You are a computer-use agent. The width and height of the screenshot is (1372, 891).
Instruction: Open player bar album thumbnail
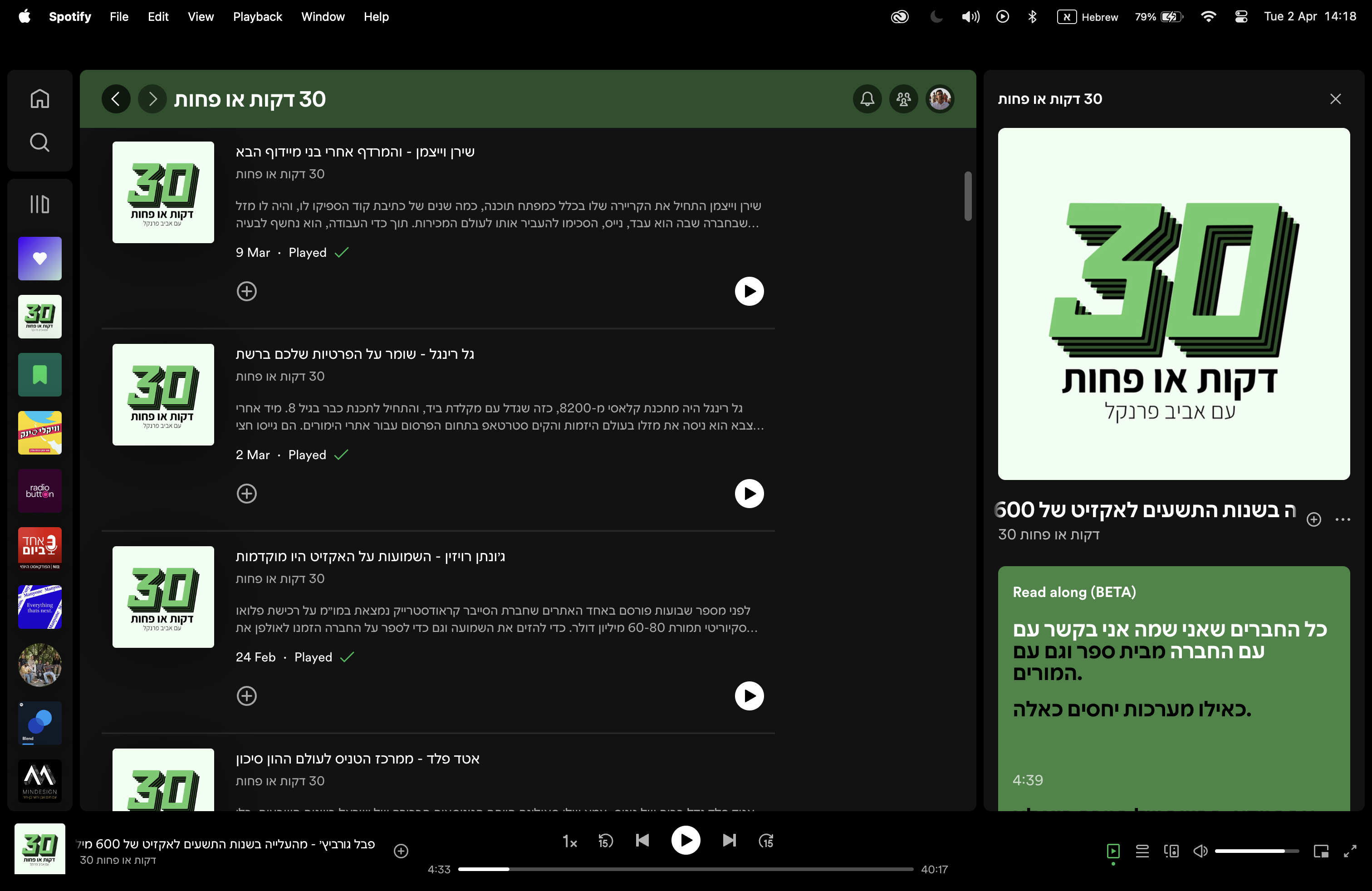point(40,848)
